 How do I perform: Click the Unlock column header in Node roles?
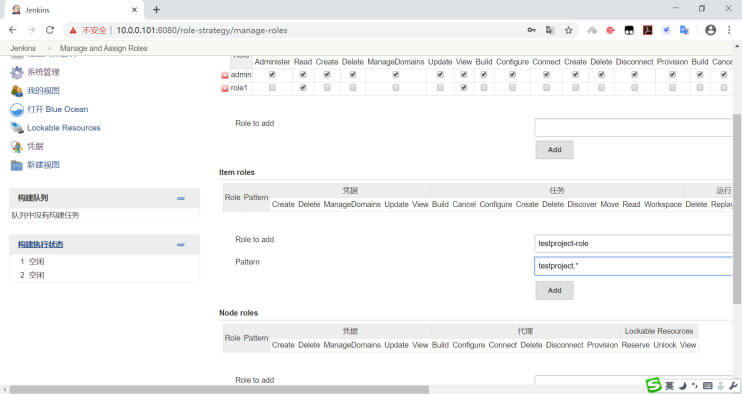(665, 345)
